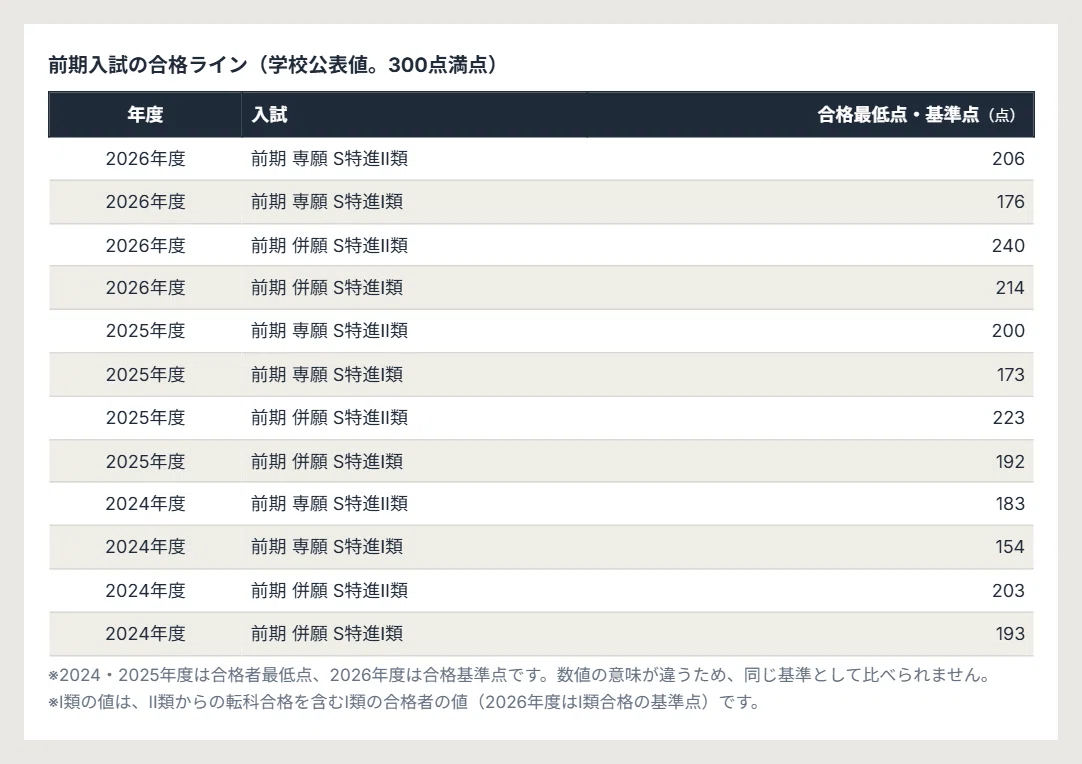This screenshot has height=764, width=1082.
Task: Select score 223 in the table
Action: coord(1008,418)
